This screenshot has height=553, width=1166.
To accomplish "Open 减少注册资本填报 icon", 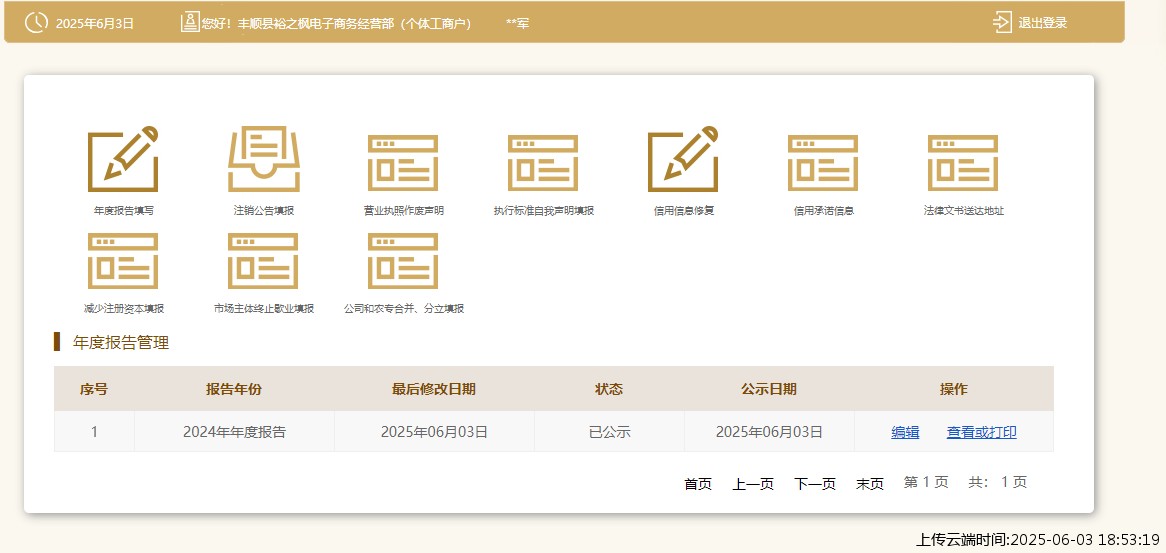I will click(x=123, y=261).
